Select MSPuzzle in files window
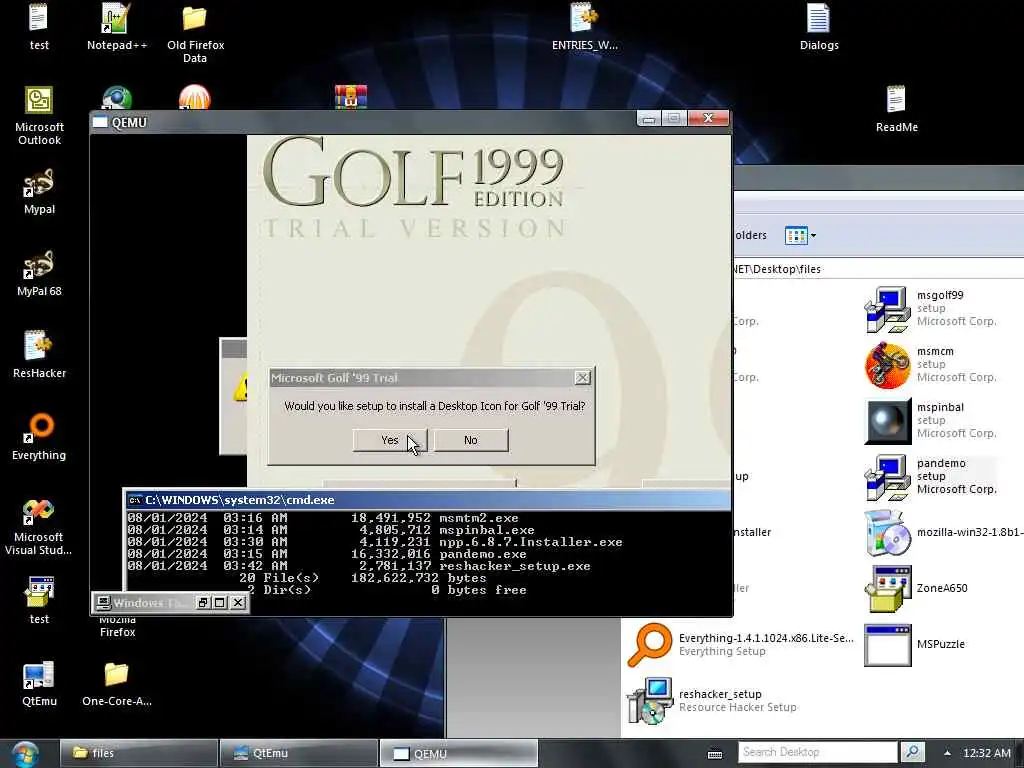This screenshot has height=768, width=1024. tap(915, 645)
